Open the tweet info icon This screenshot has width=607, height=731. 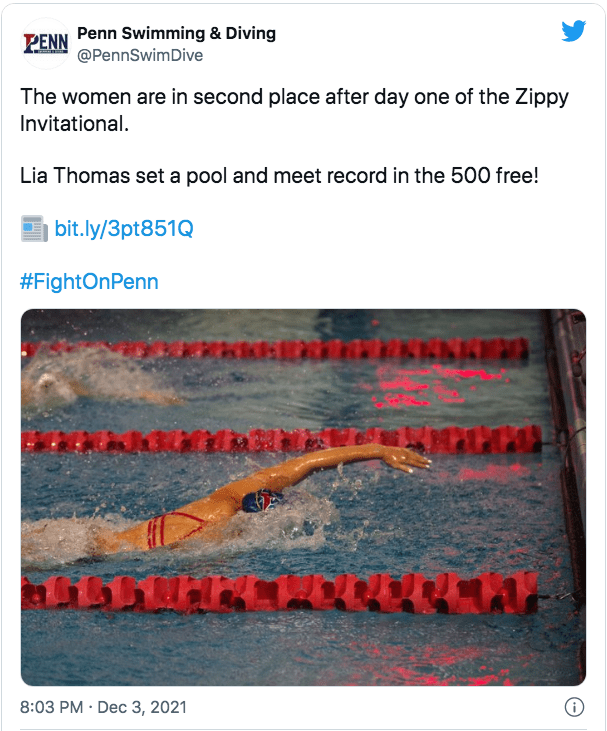574,707
